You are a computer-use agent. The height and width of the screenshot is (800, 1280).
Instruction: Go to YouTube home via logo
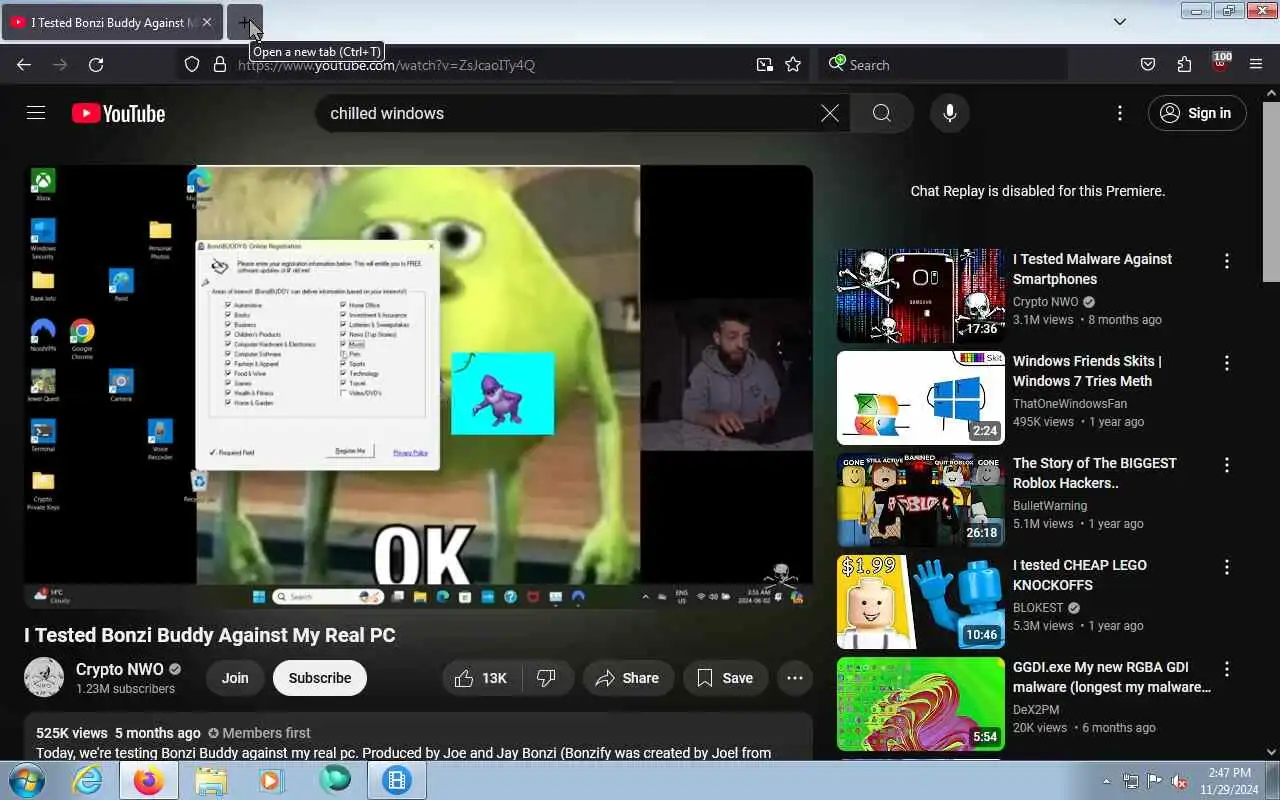coord(119,113)
